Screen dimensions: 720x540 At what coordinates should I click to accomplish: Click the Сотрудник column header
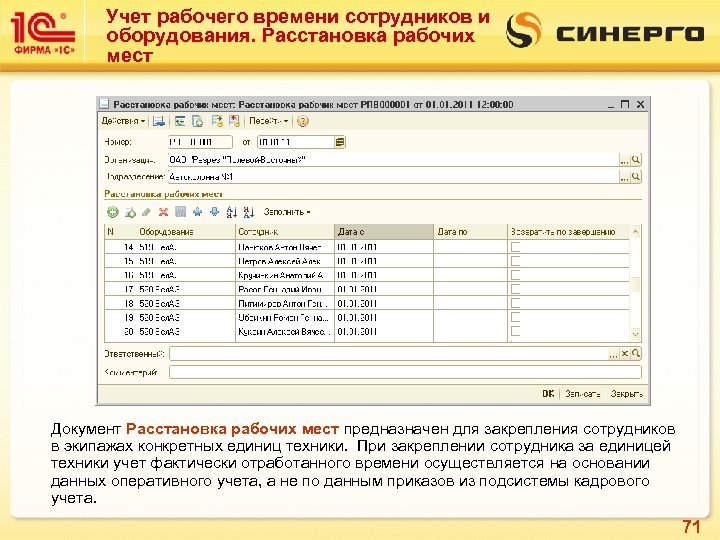click(285, 232)
